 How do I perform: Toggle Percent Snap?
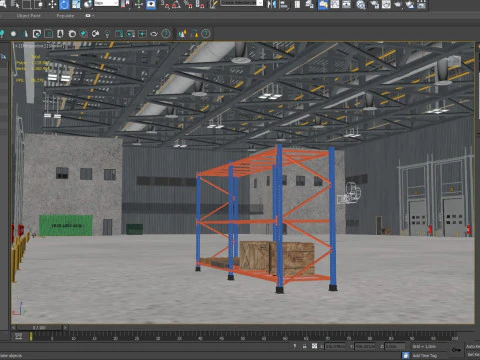pyautogui.click(x=188, y=4)
